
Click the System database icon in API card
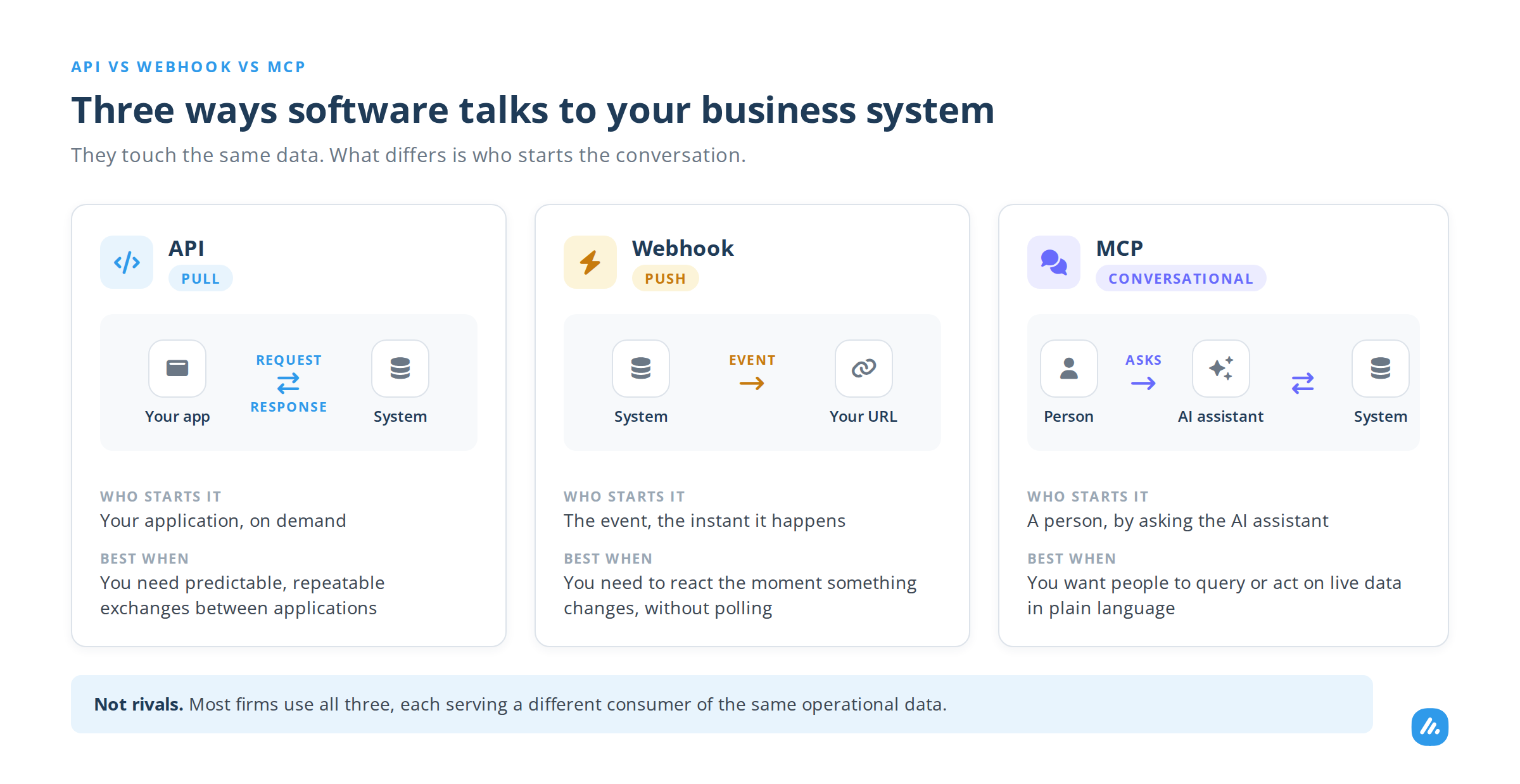(x=400, y=369)
